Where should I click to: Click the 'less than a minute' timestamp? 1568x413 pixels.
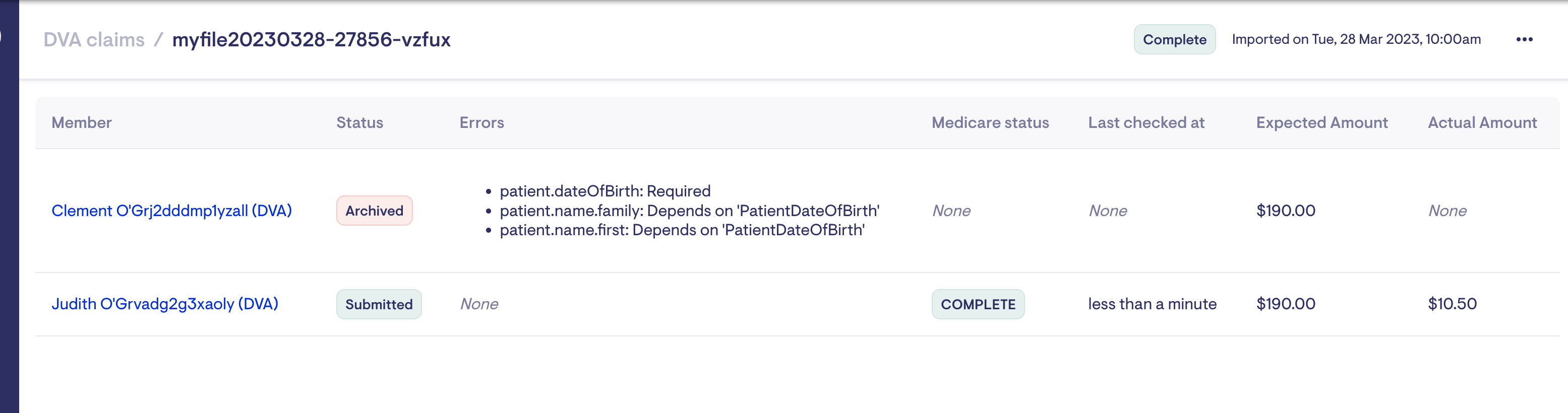click(1152, 304)
